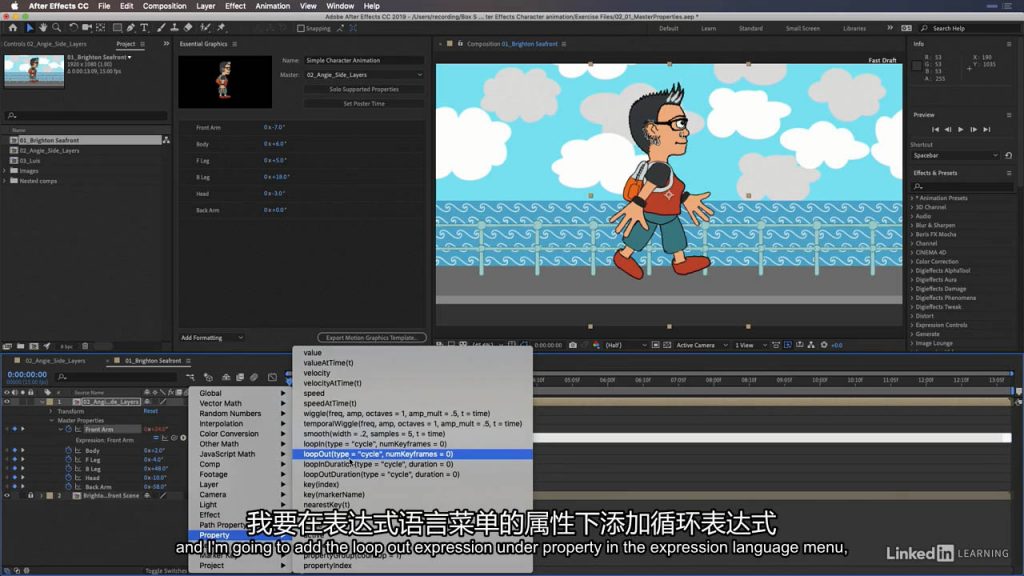Click the motion blur timeline switch icon
This screenshot has height=576, width=1024.
click(x=254, y=377)
